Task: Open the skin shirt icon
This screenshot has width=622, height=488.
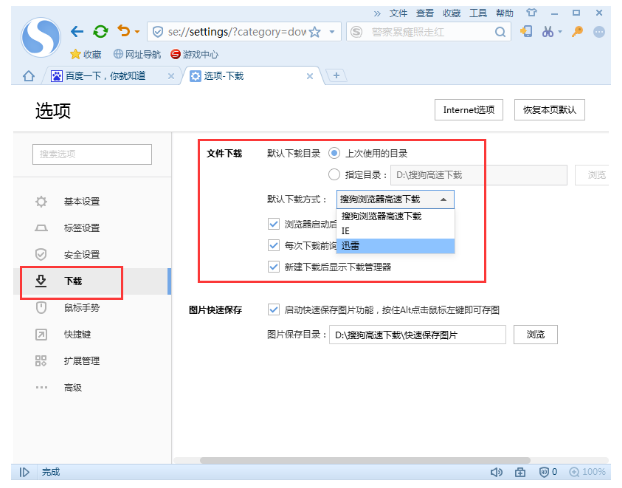Action: pos(532,13)
